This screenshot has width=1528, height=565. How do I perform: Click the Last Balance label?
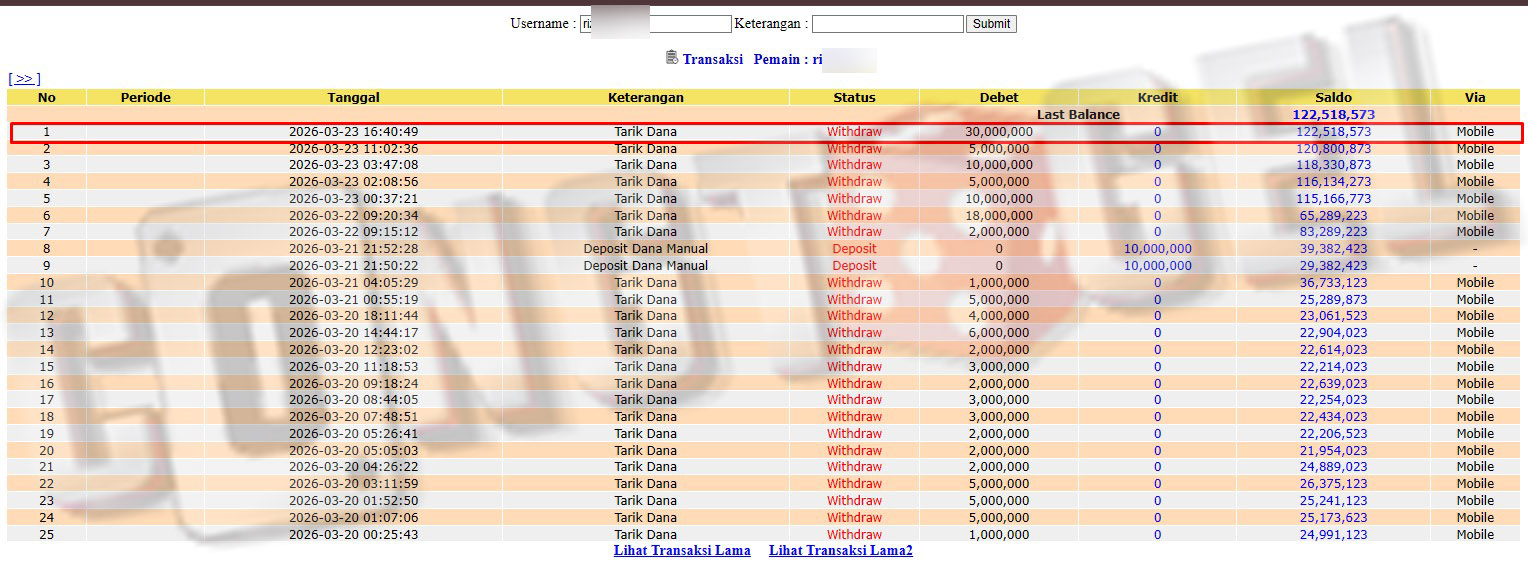point(1078,114)
